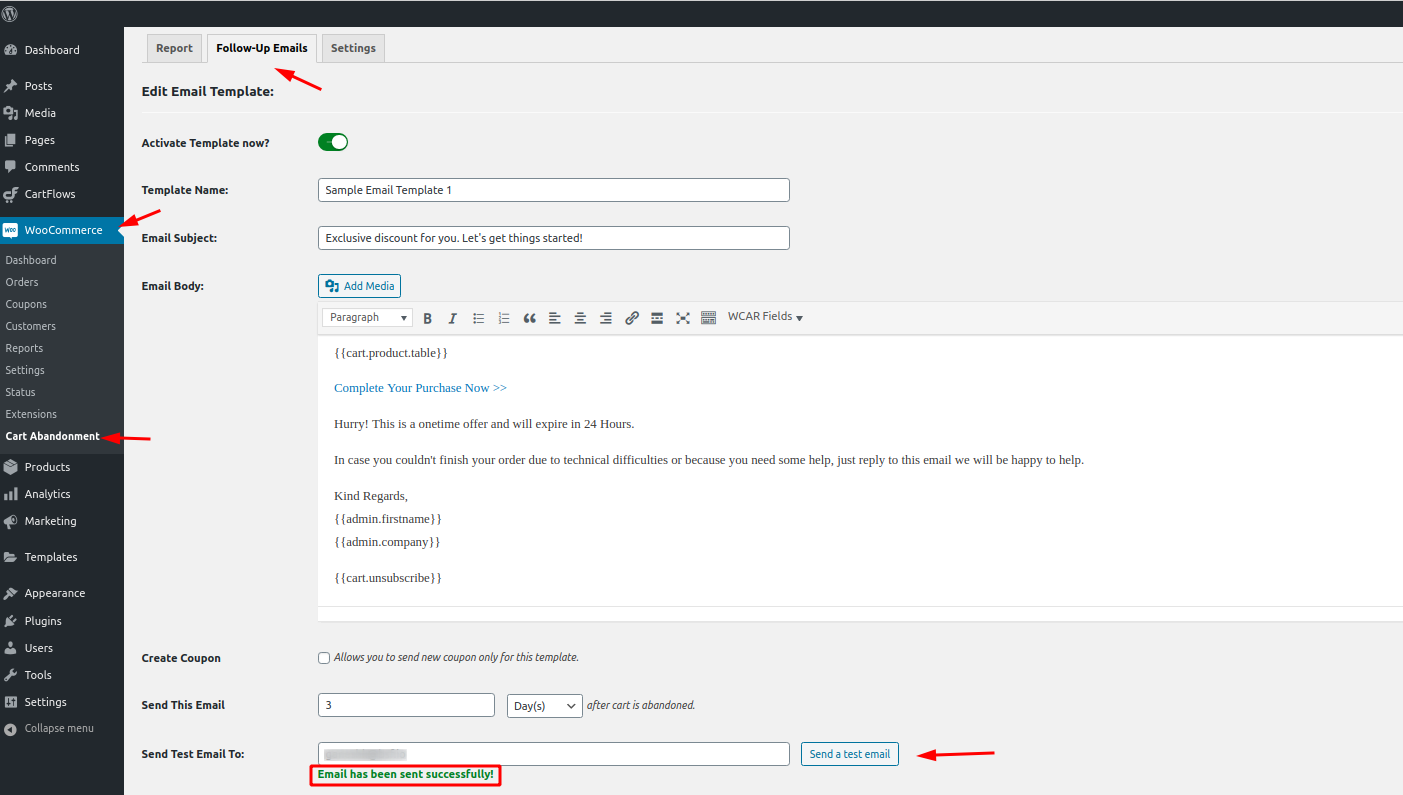Open the Day(s) time unit dropdown
The height and width of the screenshot is (795, 1403).
point(544,705)
